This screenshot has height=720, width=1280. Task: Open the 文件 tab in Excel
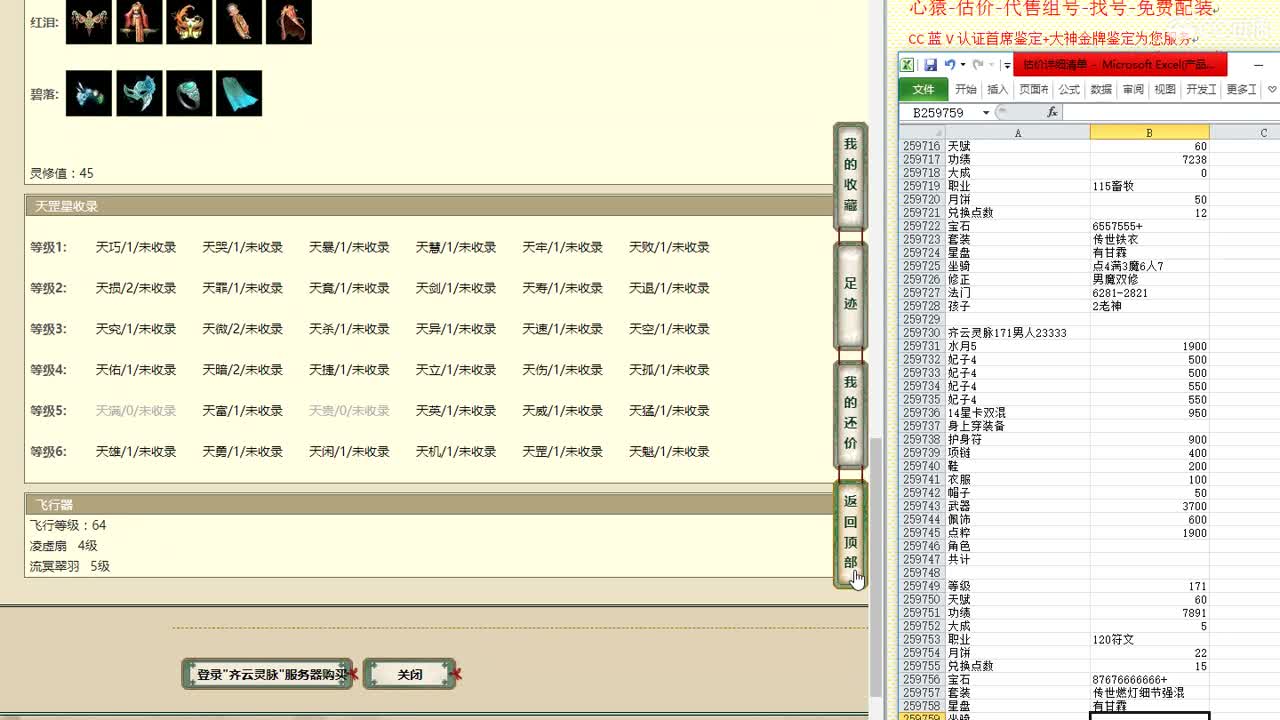[x=923, y=89]
